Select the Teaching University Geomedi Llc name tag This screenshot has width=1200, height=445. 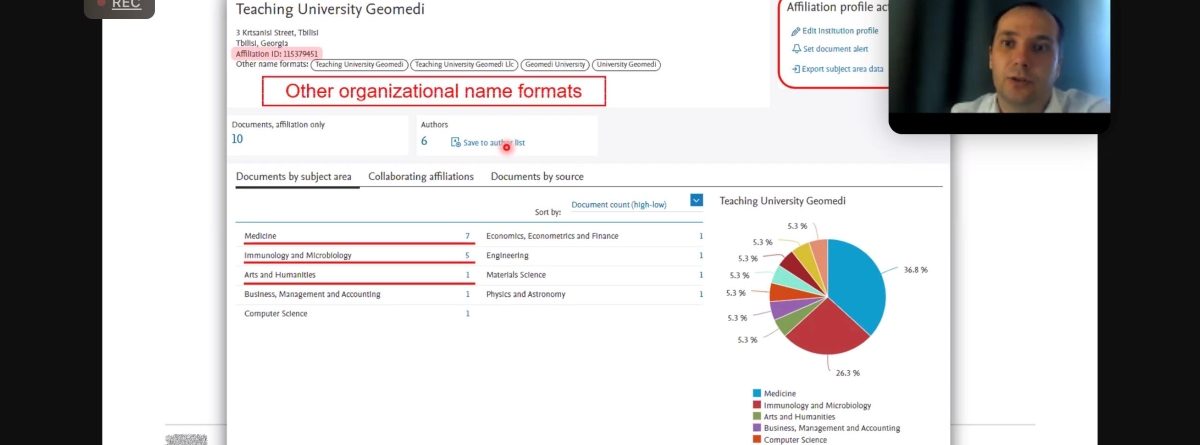coord(465,65)
